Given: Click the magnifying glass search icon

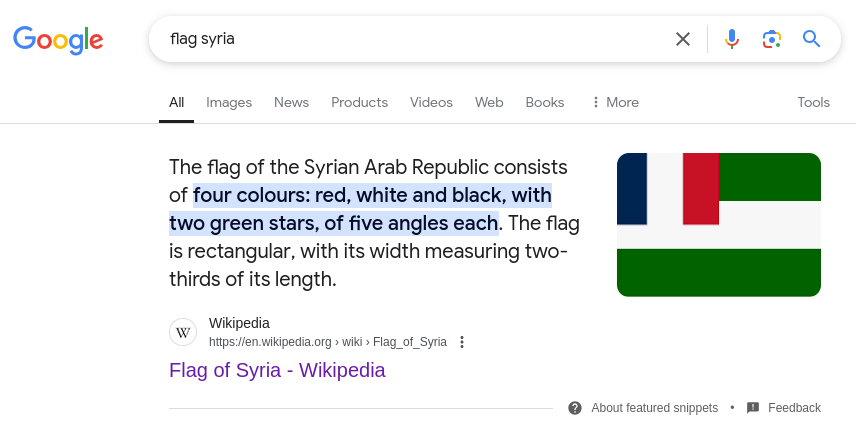Looking at the screenshot, I should pos(811,39).
